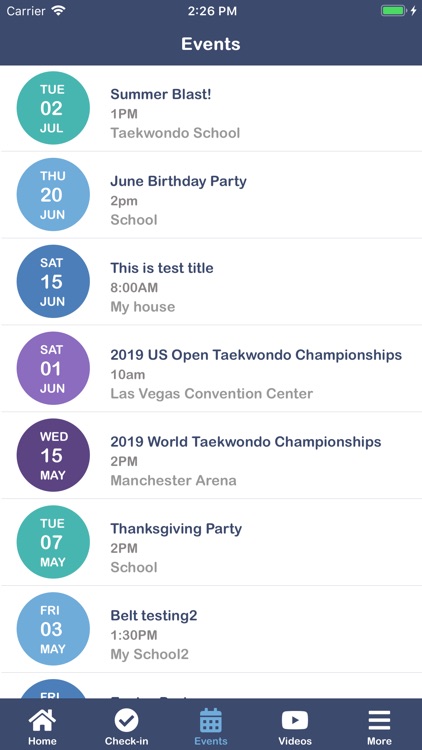Open the Summer Blast! event

211,109
